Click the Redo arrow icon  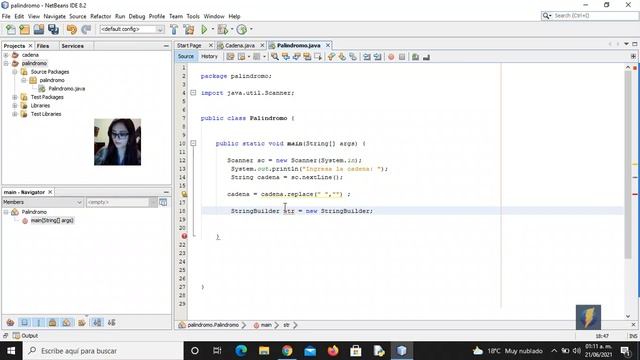point(86,29)
